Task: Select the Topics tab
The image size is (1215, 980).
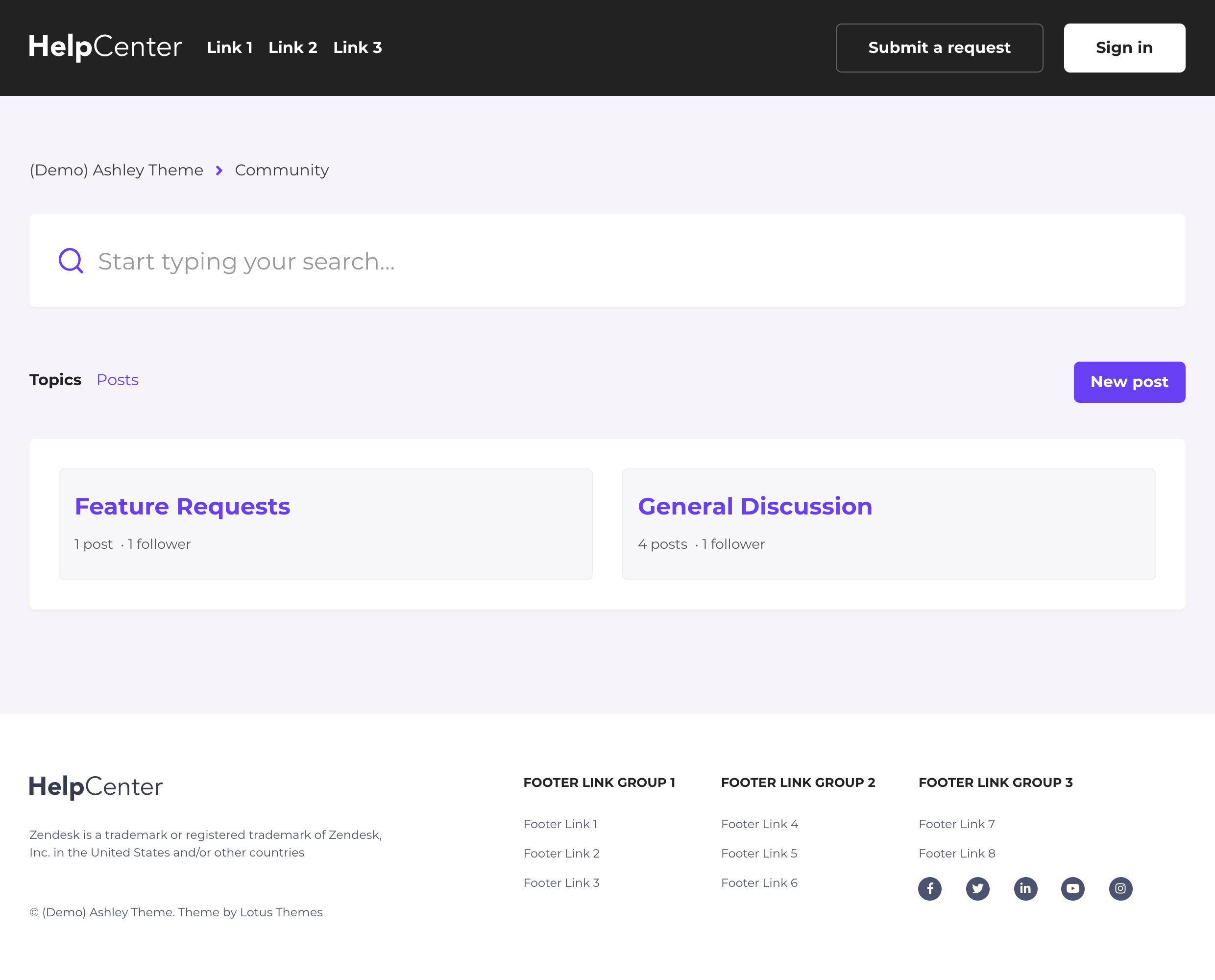Action: tap(55, 380)
